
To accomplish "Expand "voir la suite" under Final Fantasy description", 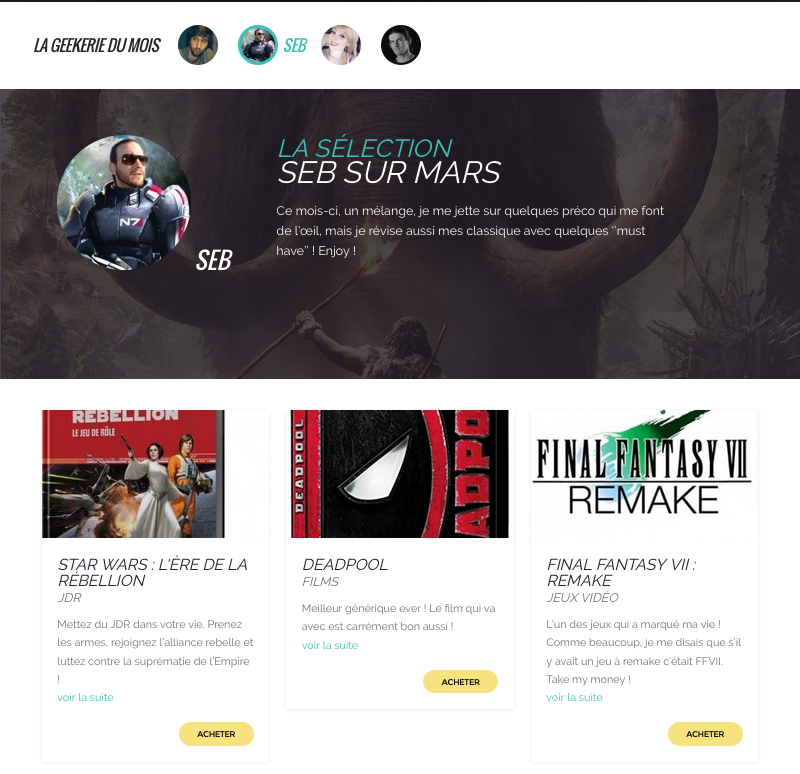I will click(574, 697).
